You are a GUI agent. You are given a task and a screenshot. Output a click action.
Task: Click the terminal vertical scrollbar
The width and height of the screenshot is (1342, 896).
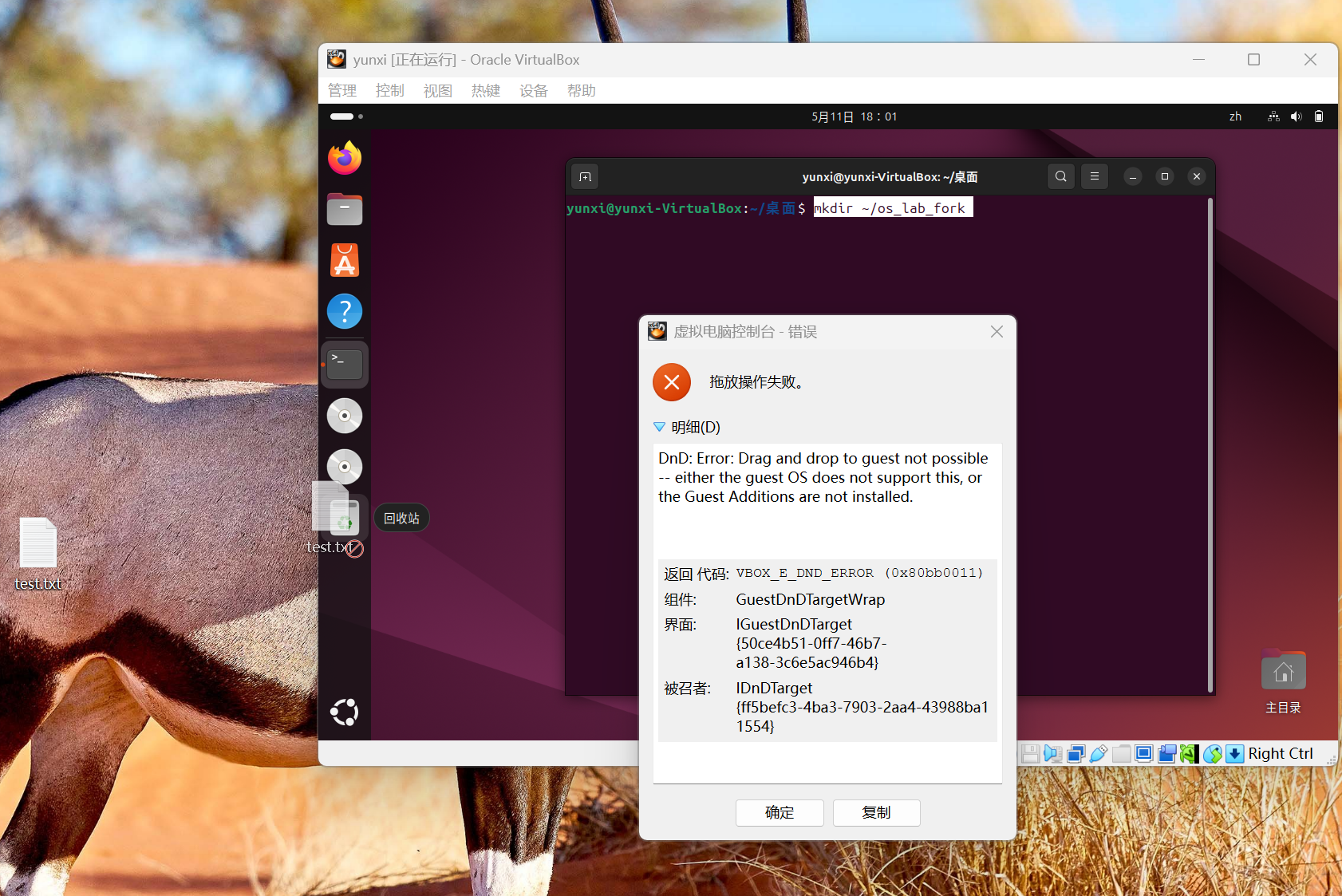[x=1210, y=446]
